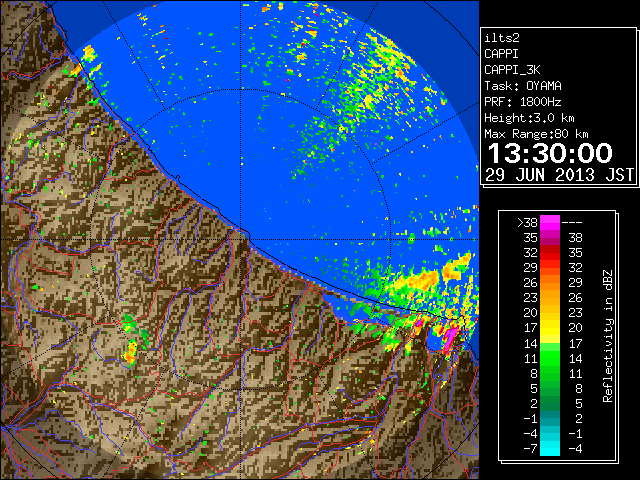
Task: Click the 'PRF: 1800Hz' text
Action: tap(522, 102)
